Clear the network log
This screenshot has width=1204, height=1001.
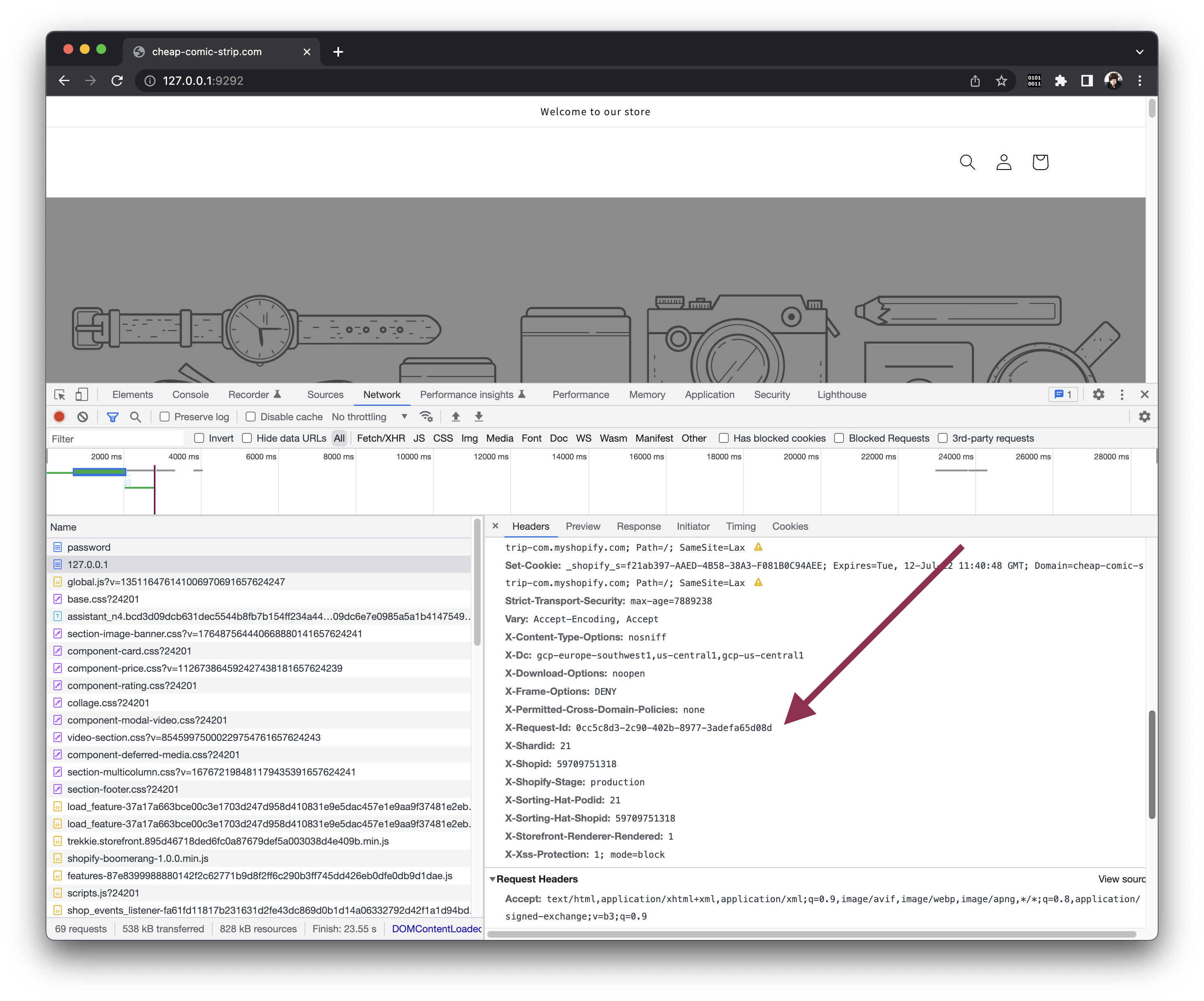pyautogui.click(x=83, y=417)
